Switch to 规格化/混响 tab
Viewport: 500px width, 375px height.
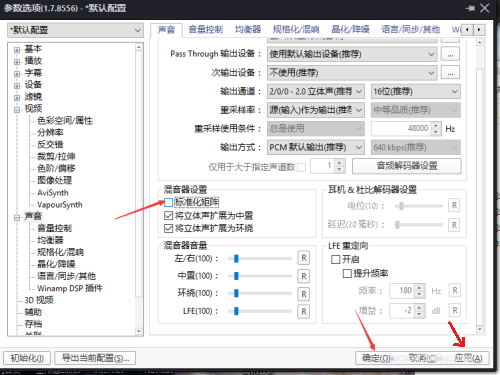296,30
